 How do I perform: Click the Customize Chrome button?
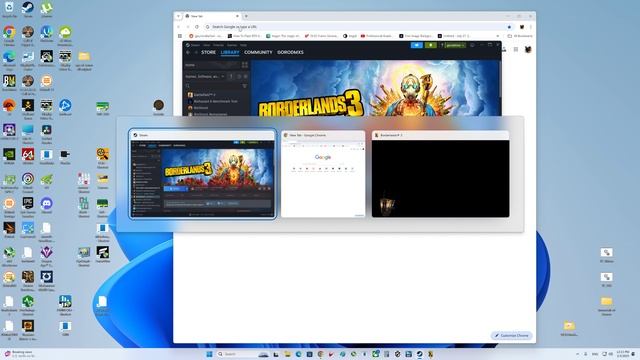point(511,336)
